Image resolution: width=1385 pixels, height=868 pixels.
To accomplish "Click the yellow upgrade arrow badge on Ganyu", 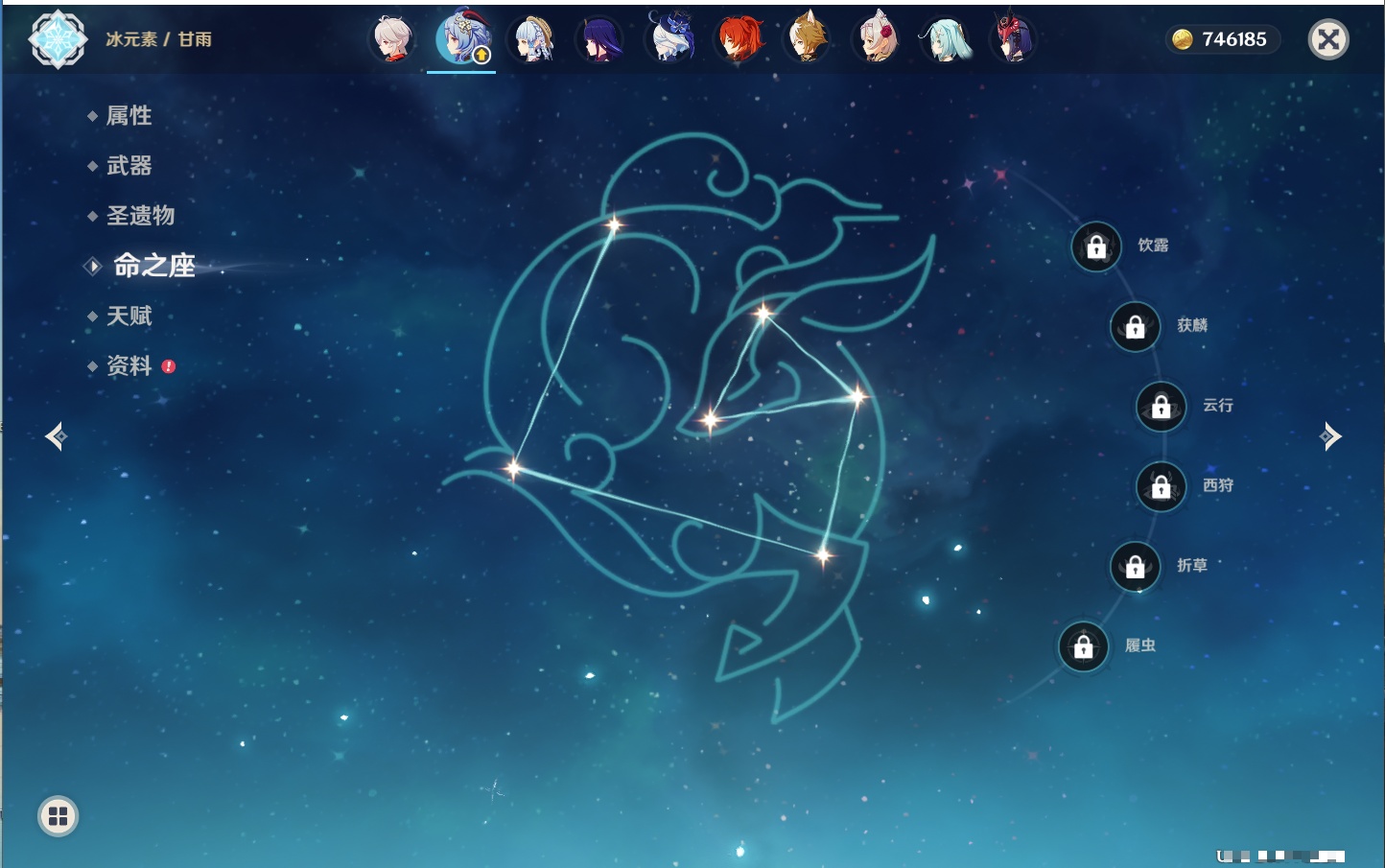I will 482,56.
